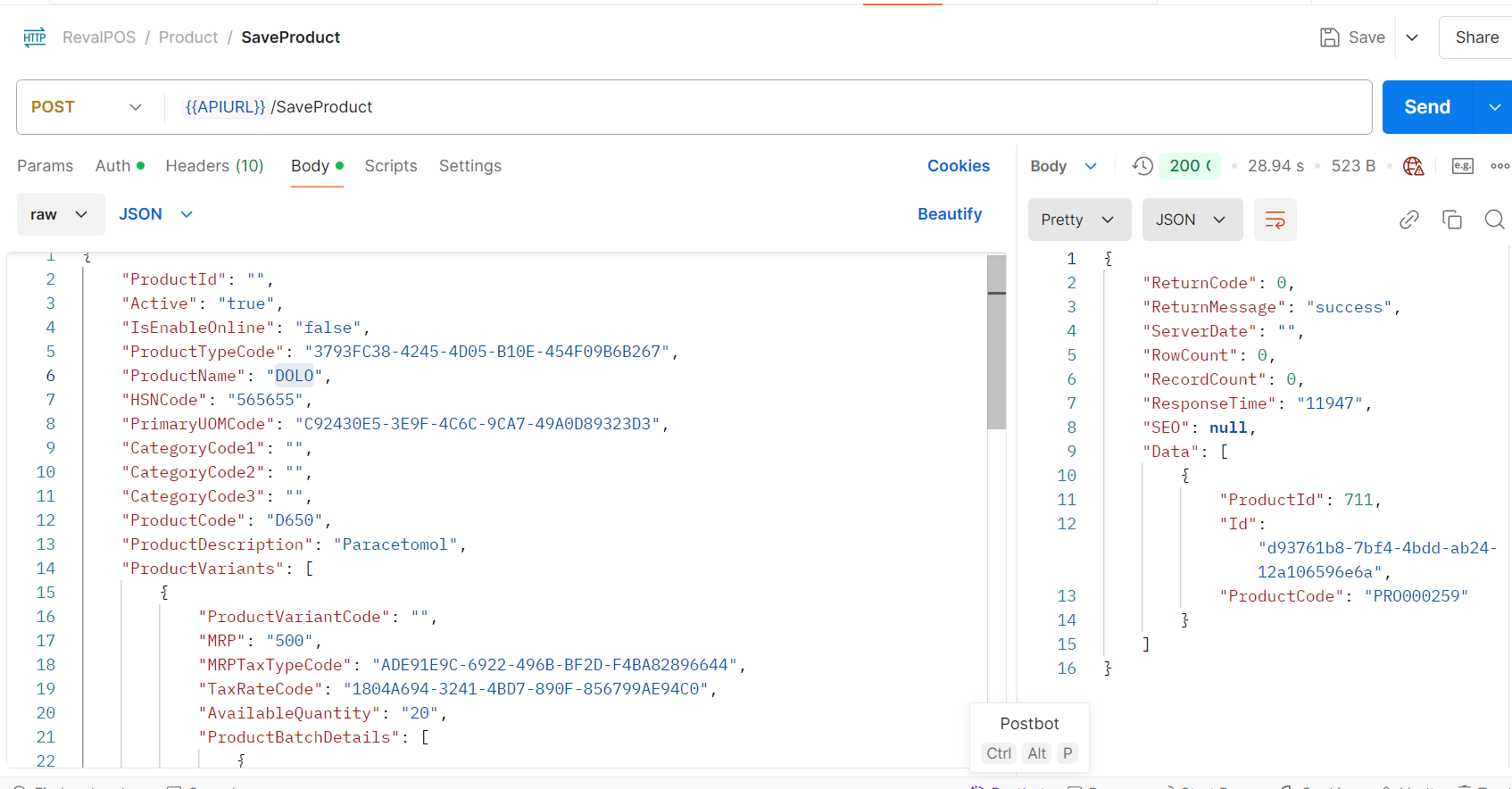
Task: Click the network globe icon in response bar
Action: [1413, 166]
